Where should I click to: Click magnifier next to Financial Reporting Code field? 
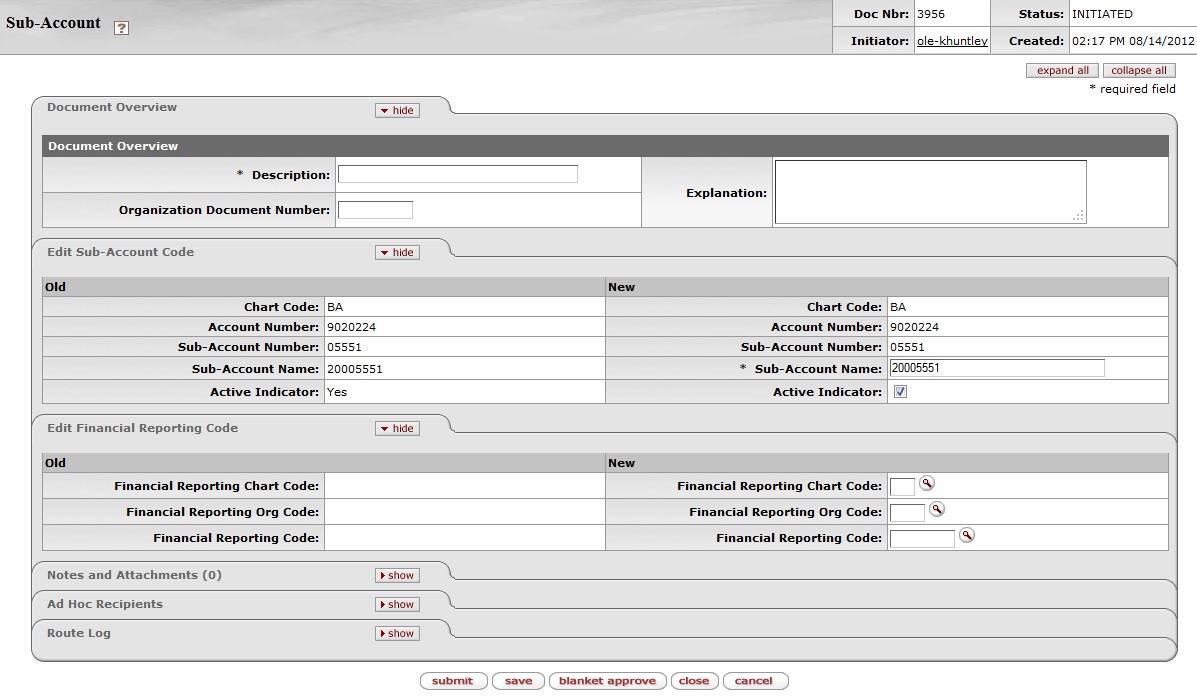pyautogui.click(x=967, y=536)
